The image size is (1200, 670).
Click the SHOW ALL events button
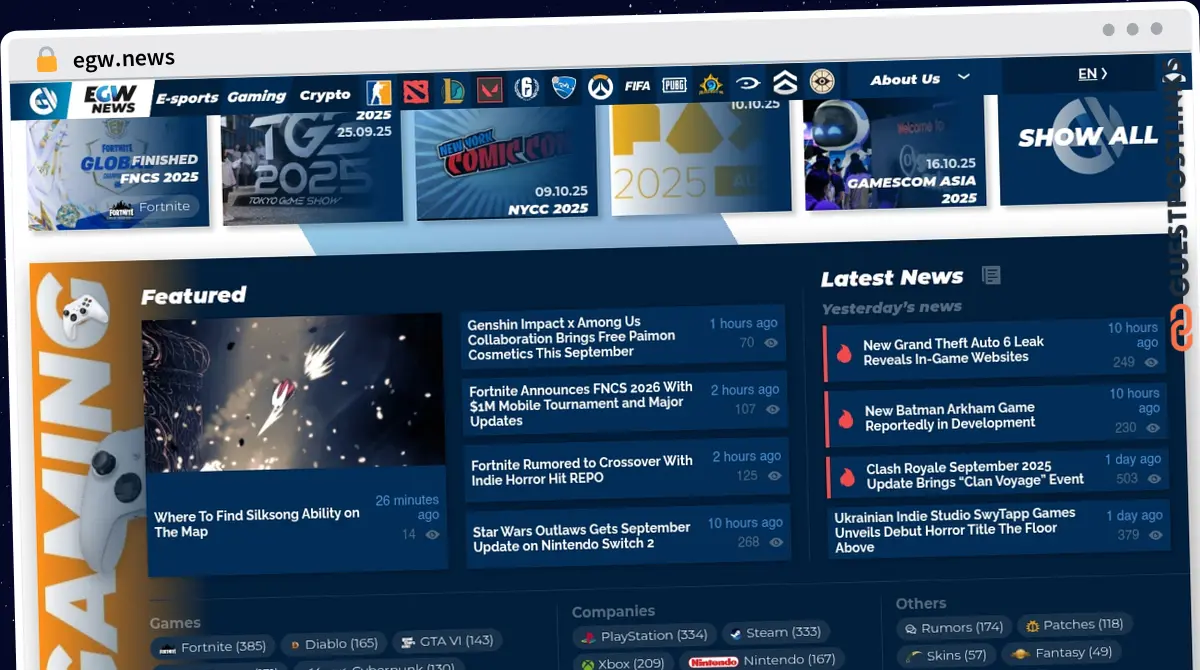(1087, 137)
